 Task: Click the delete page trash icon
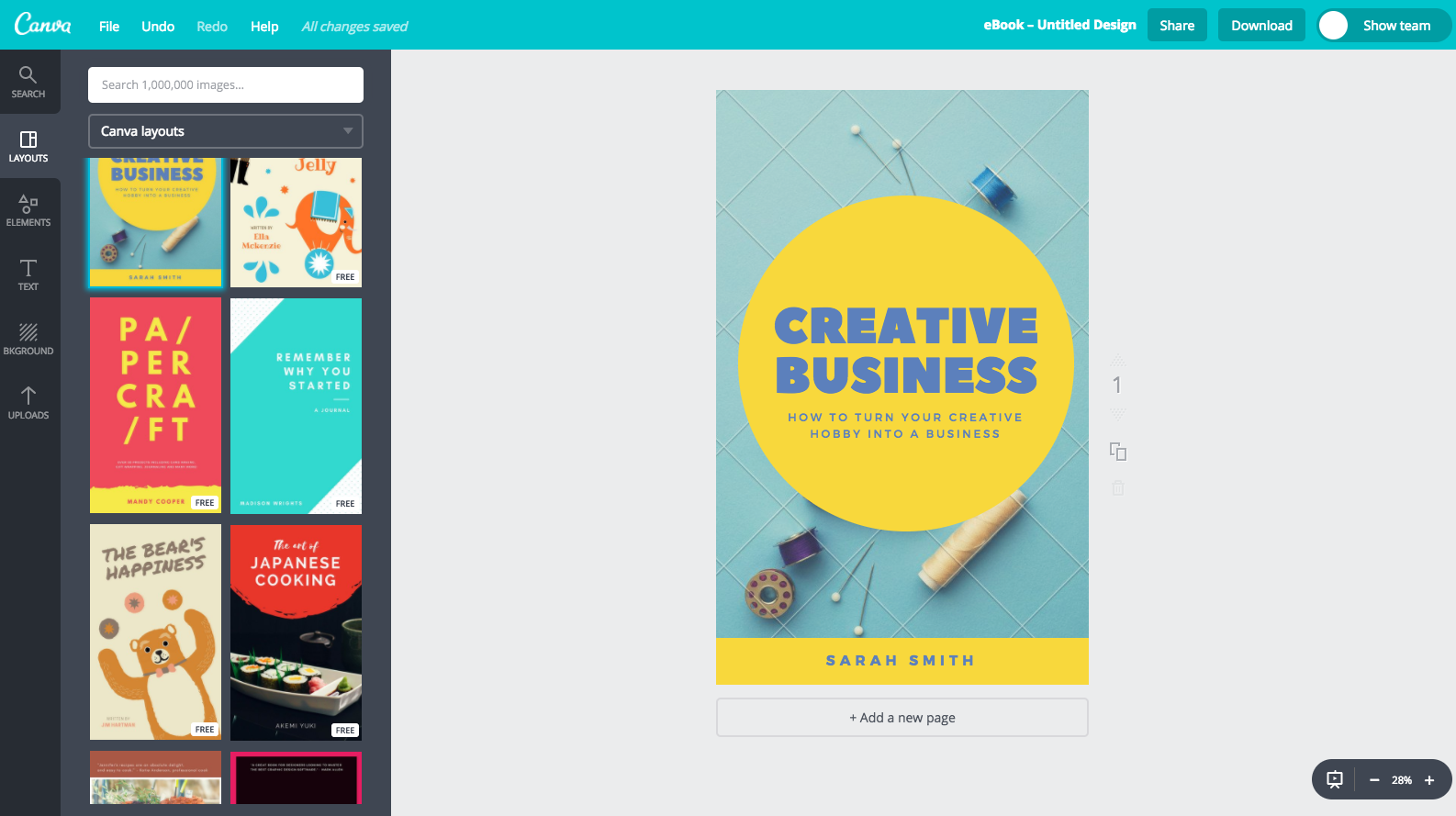1117,487
